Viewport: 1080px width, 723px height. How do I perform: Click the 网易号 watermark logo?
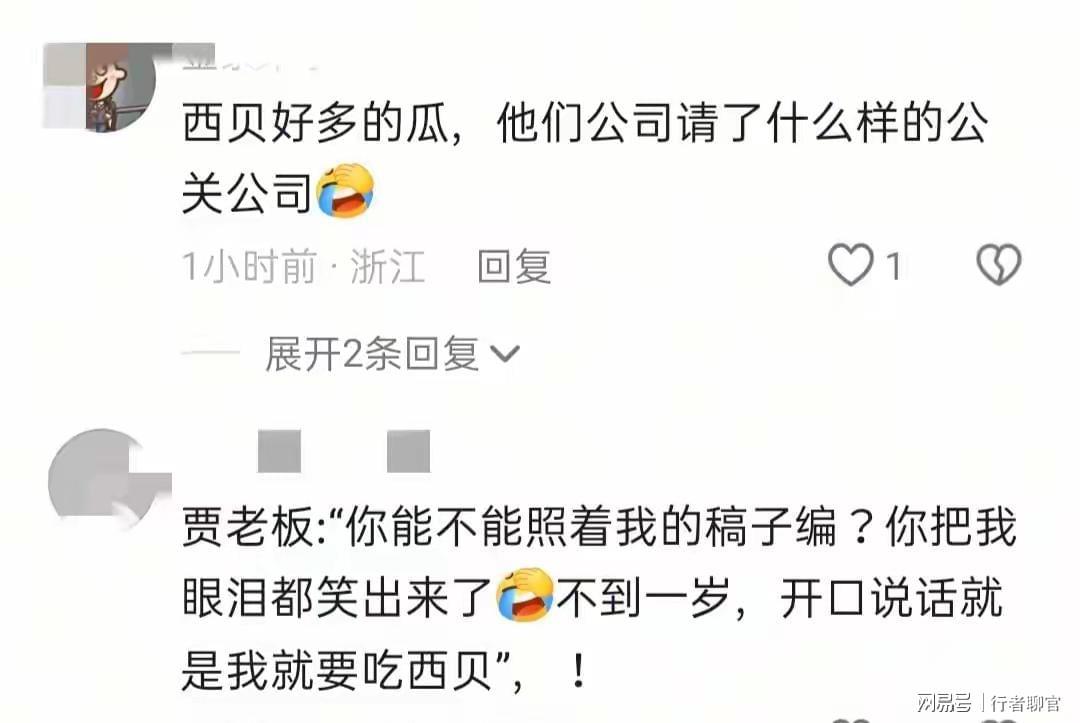pos(944,703)
